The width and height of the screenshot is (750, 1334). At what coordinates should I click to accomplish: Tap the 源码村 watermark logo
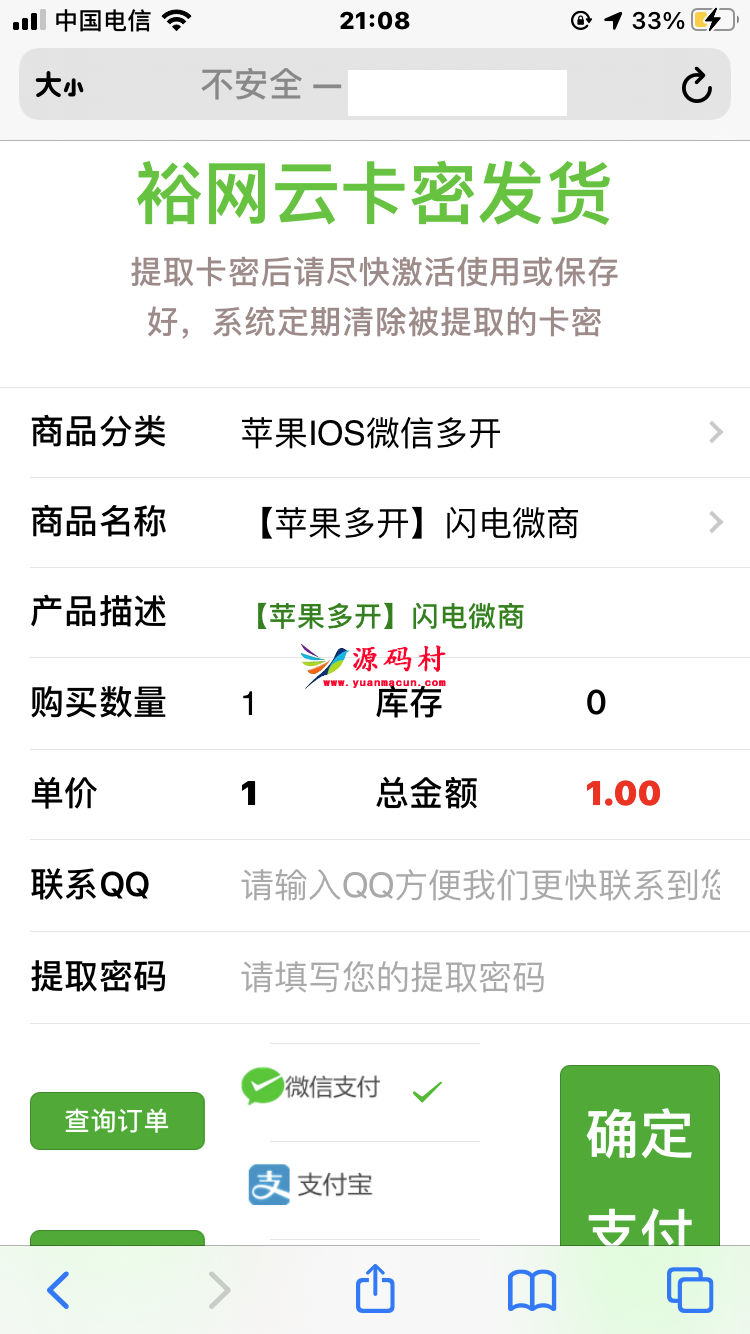373,664
